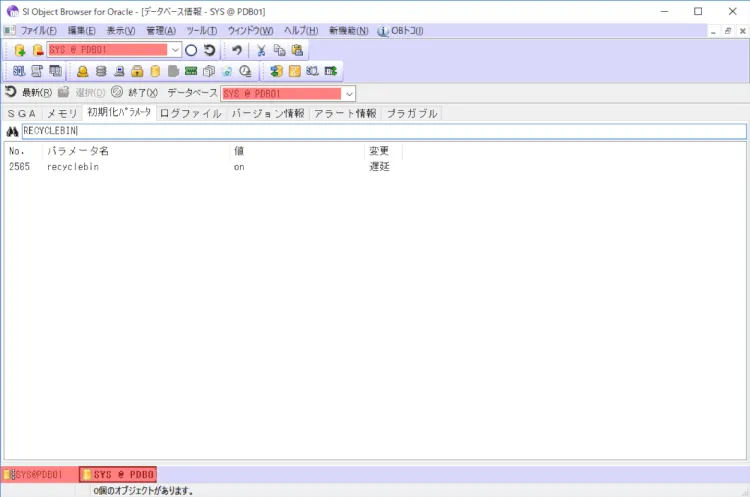Click the undo arrow icon
The height and width of the screenshot is (497, 750).
[237, 50]
